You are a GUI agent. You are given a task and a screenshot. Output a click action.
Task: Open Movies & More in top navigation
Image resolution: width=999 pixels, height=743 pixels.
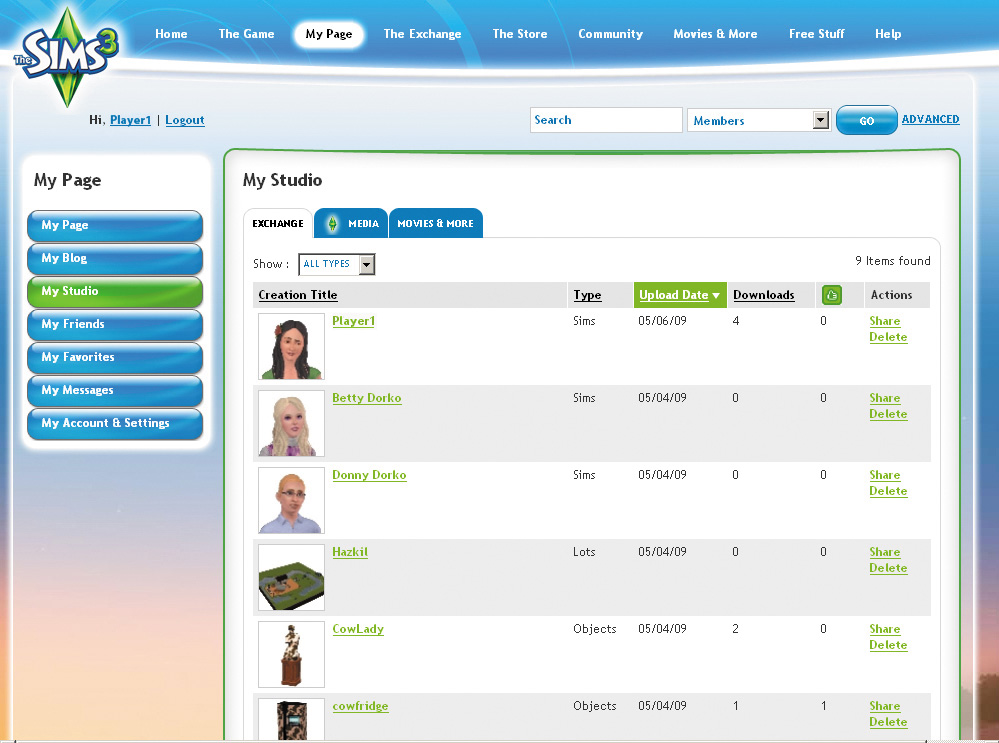click(x=715, y=34)
